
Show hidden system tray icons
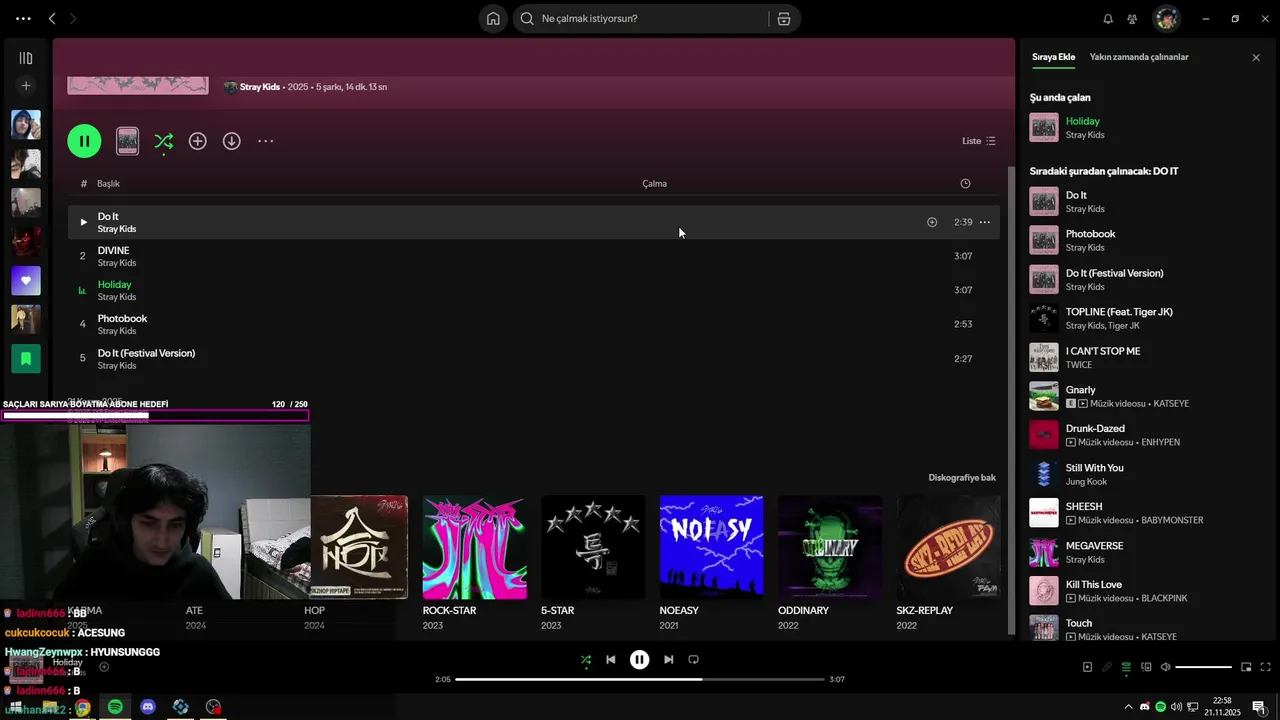pos(1129,707)
